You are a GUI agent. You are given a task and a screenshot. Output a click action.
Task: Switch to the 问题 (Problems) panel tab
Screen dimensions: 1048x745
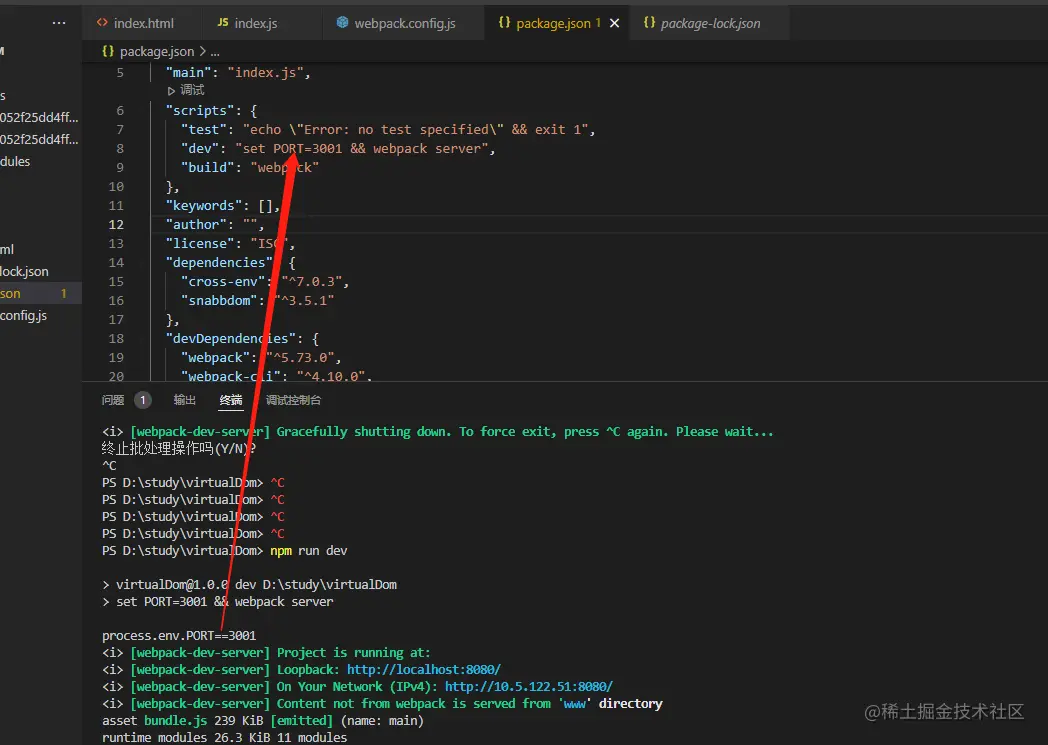pyautogui.click(x=113, y=400)
